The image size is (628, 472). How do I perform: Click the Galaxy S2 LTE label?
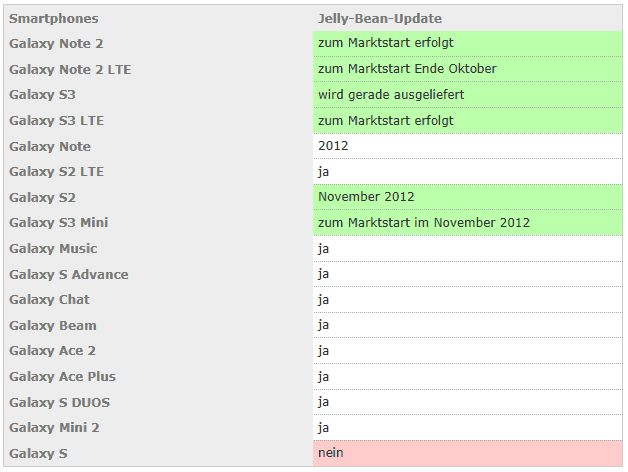56,171
